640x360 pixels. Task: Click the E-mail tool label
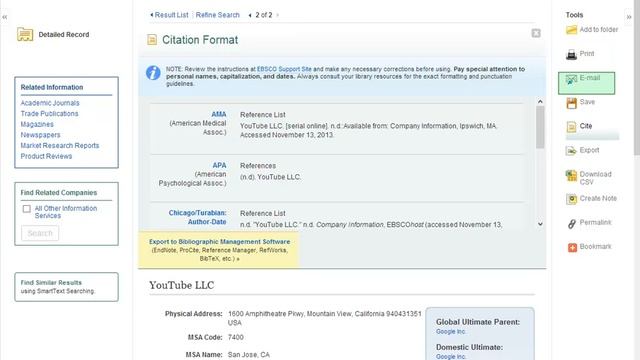590,78
